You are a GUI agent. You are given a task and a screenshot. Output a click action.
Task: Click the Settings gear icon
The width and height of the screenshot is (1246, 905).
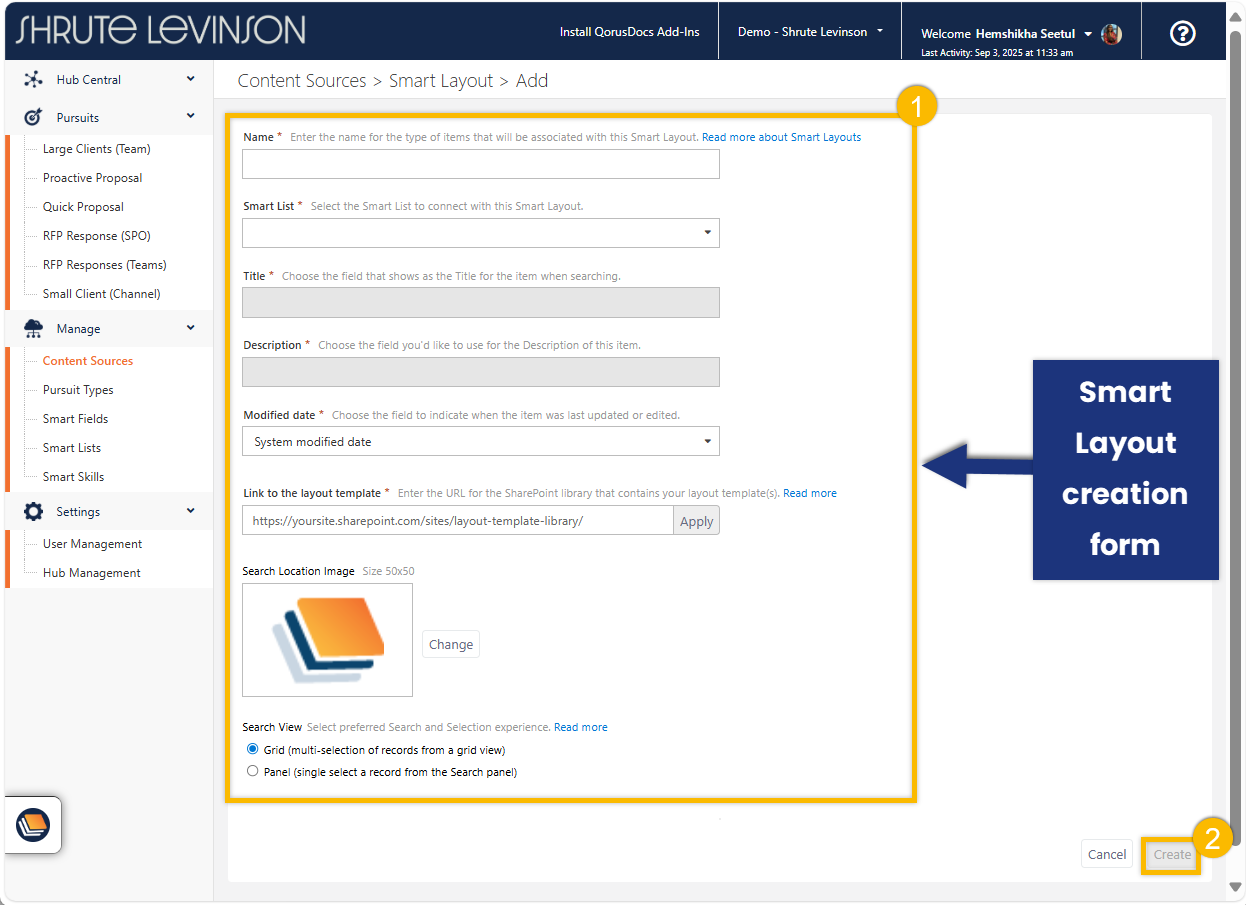click(33, 511)
